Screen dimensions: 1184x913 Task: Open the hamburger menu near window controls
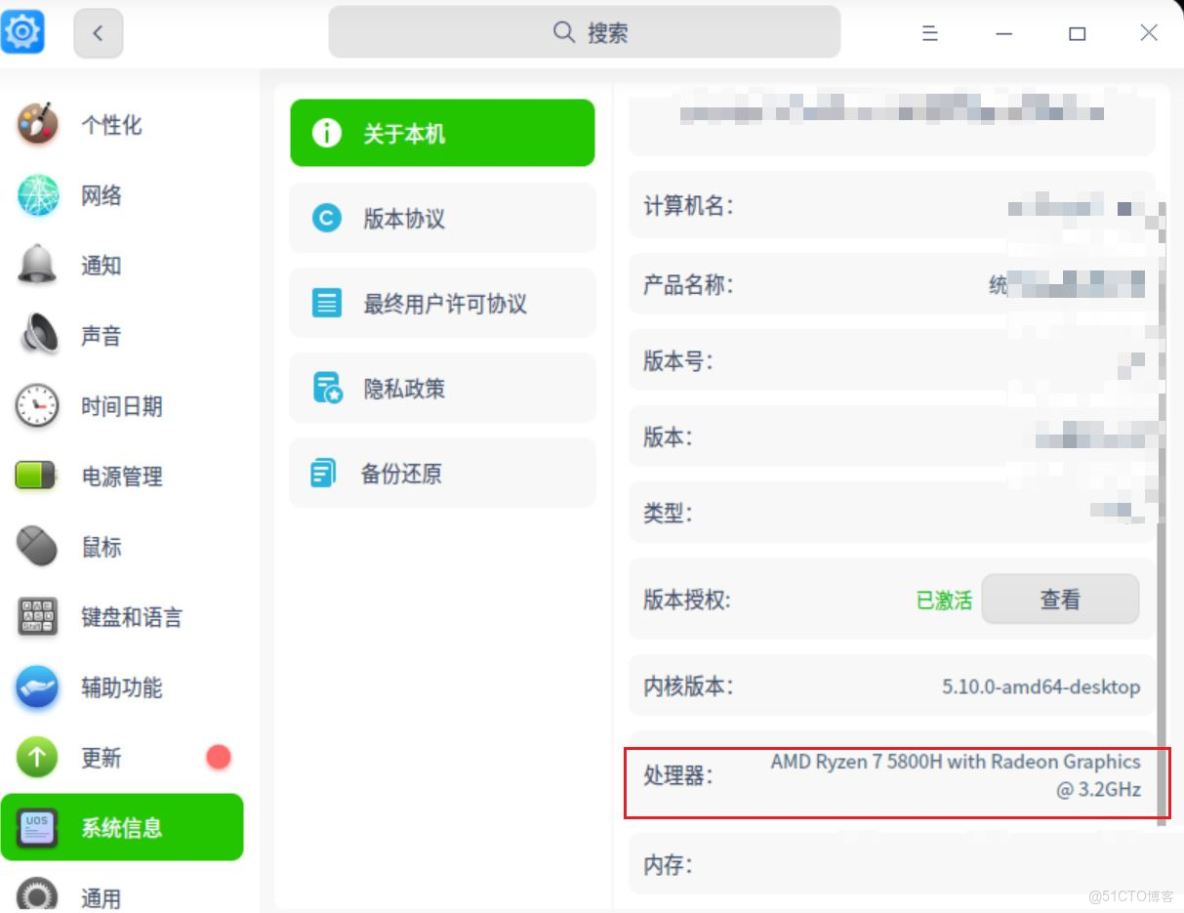(x=929, y=33)
